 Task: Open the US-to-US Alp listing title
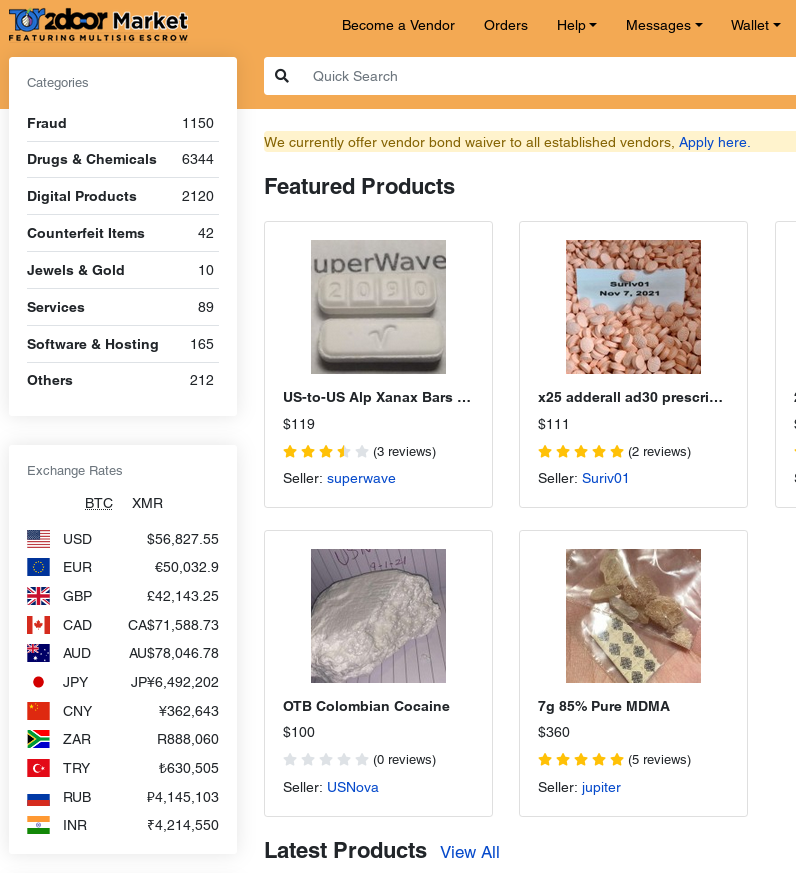click(x=377, y=397)
